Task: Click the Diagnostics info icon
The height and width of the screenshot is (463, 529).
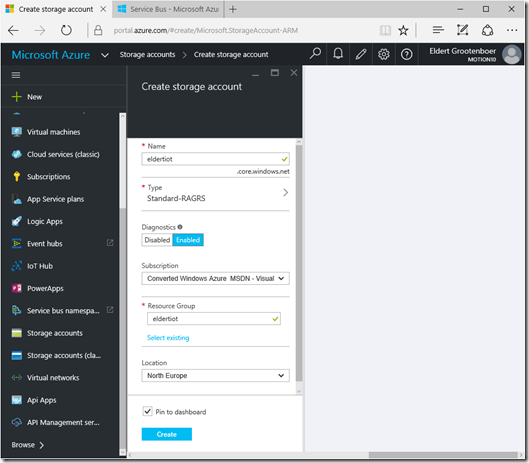Action: point(180,227)
